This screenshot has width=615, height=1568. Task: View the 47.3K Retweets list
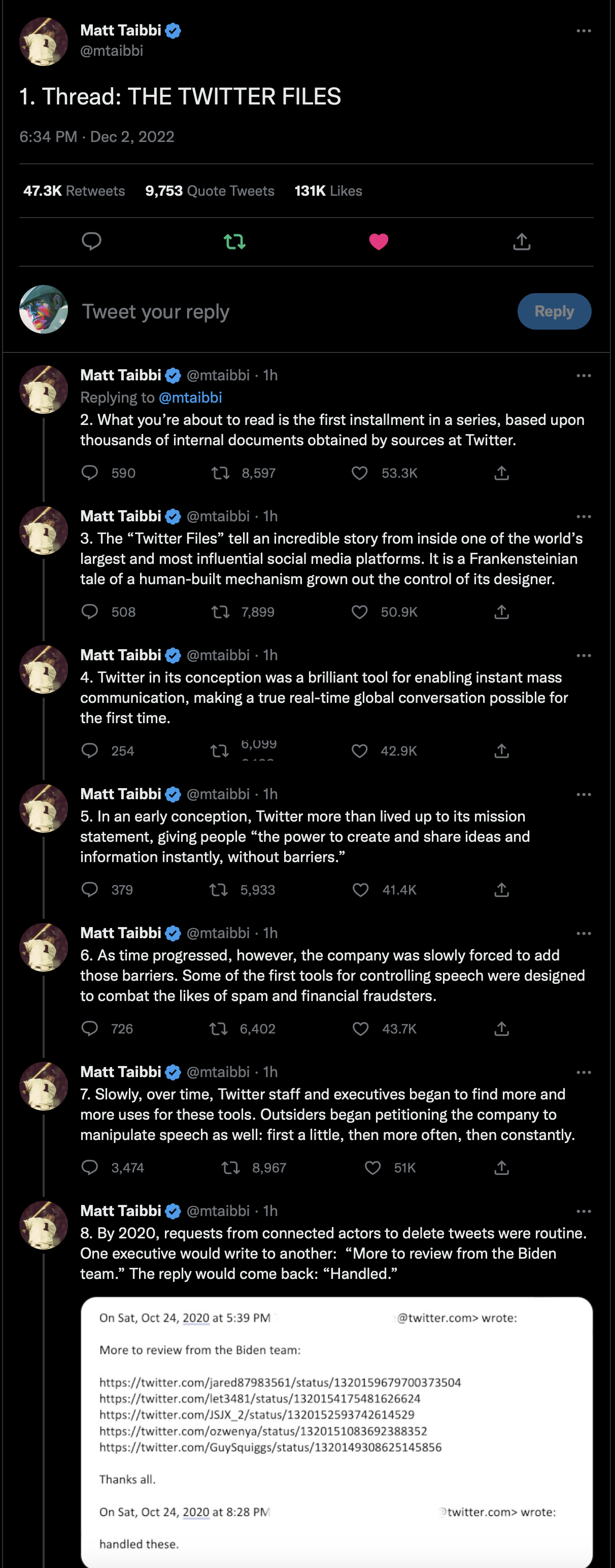[74, 191]
